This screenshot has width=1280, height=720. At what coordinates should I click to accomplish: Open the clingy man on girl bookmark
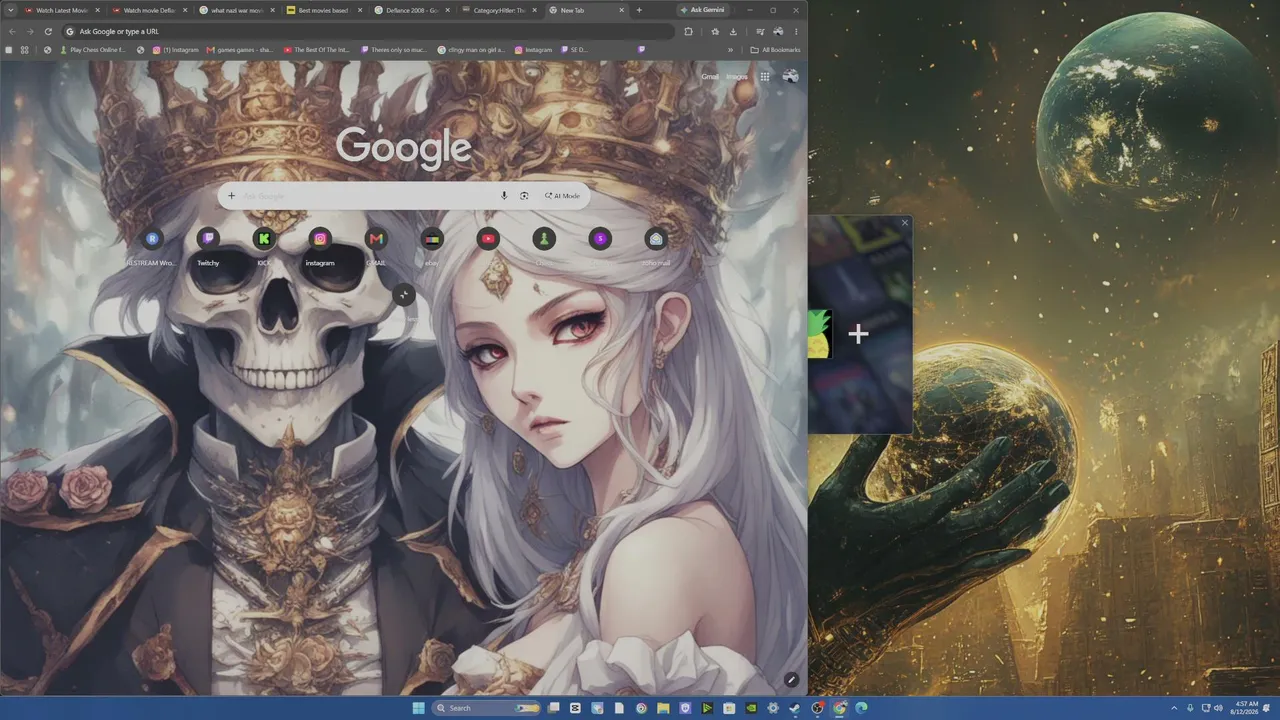pyautogui.click(x=472, y=50)
